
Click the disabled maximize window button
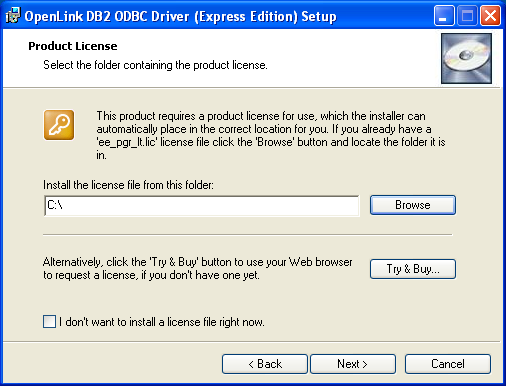pos(467,16)
